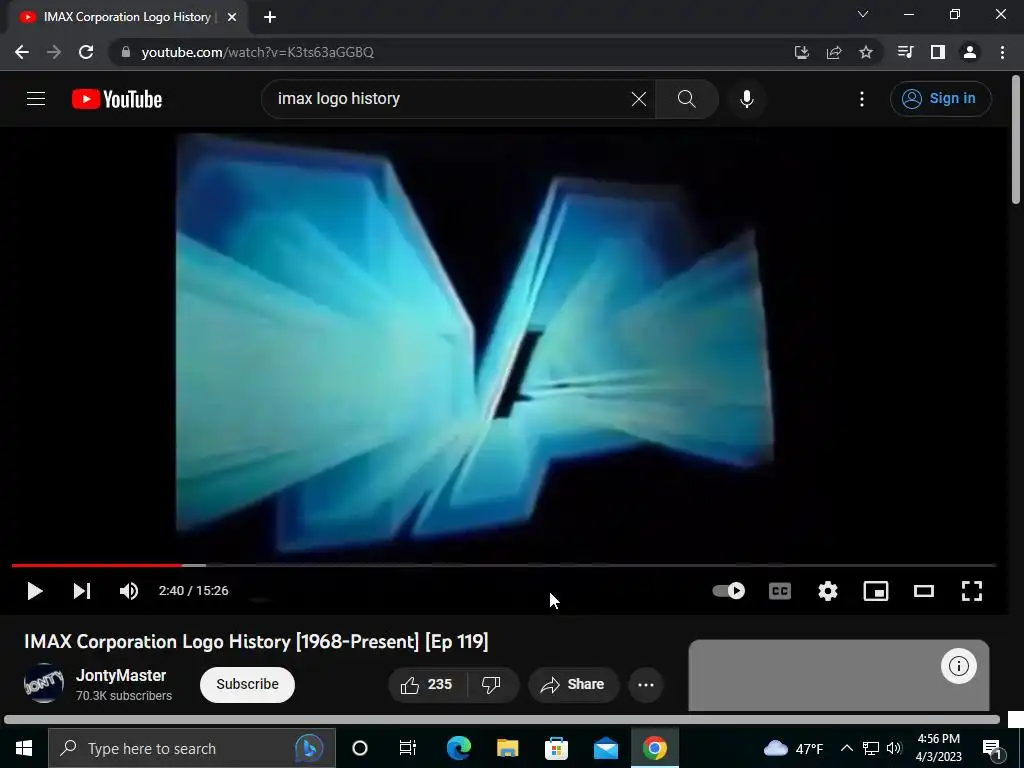Viewport: 1024px width, 768px height.
Task: Dislike the video
Action: [x=492, y=684]
